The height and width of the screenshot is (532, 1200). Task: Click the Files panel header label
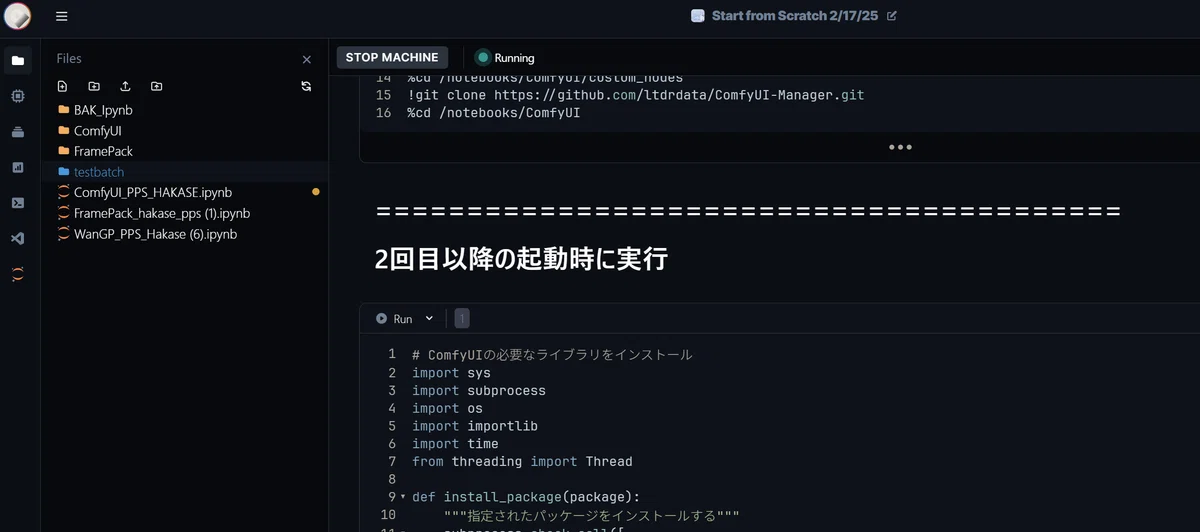[x=69, y=59]
